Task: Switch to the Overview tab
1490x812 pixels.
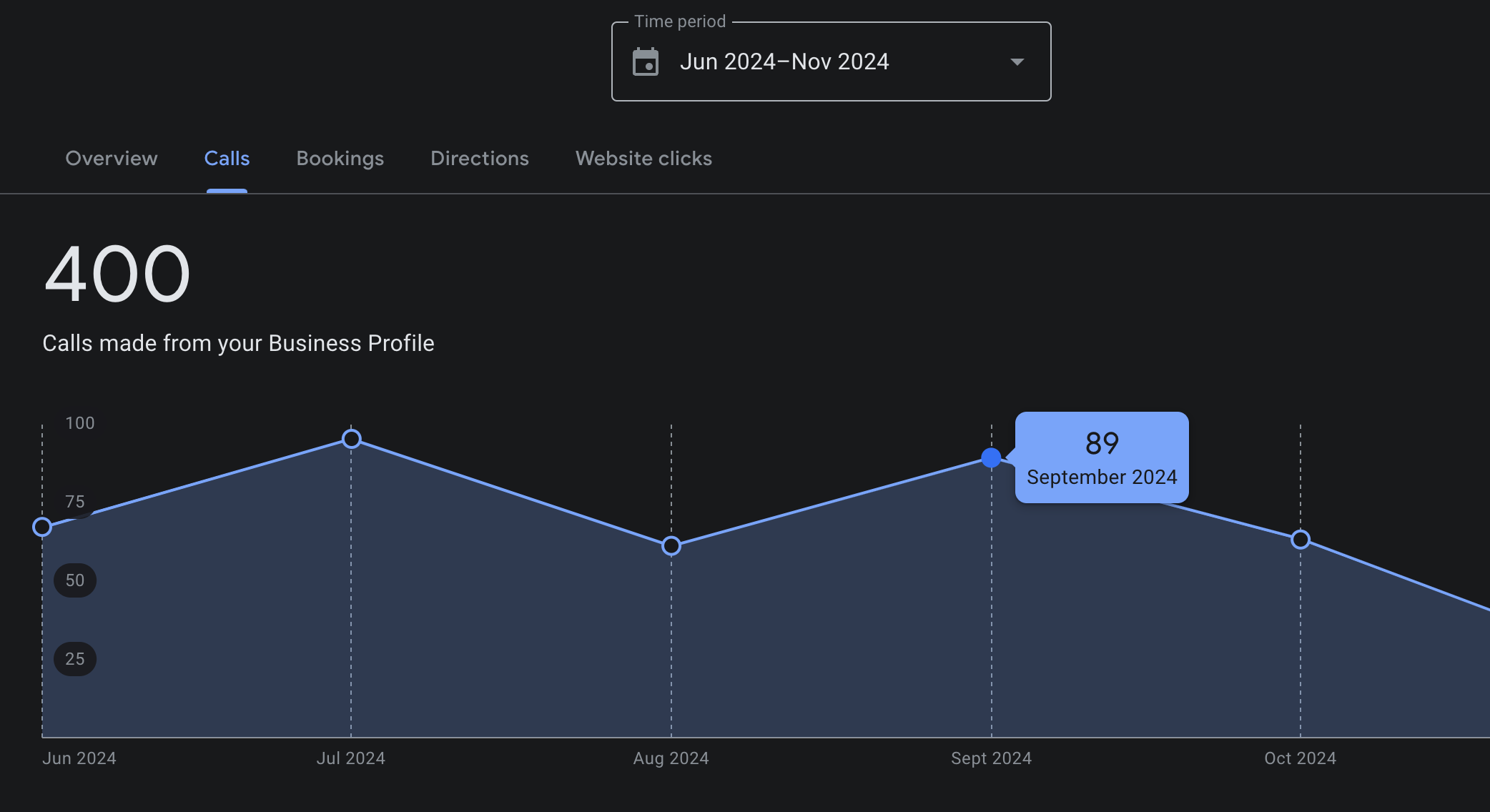Action: click(112, 159)
